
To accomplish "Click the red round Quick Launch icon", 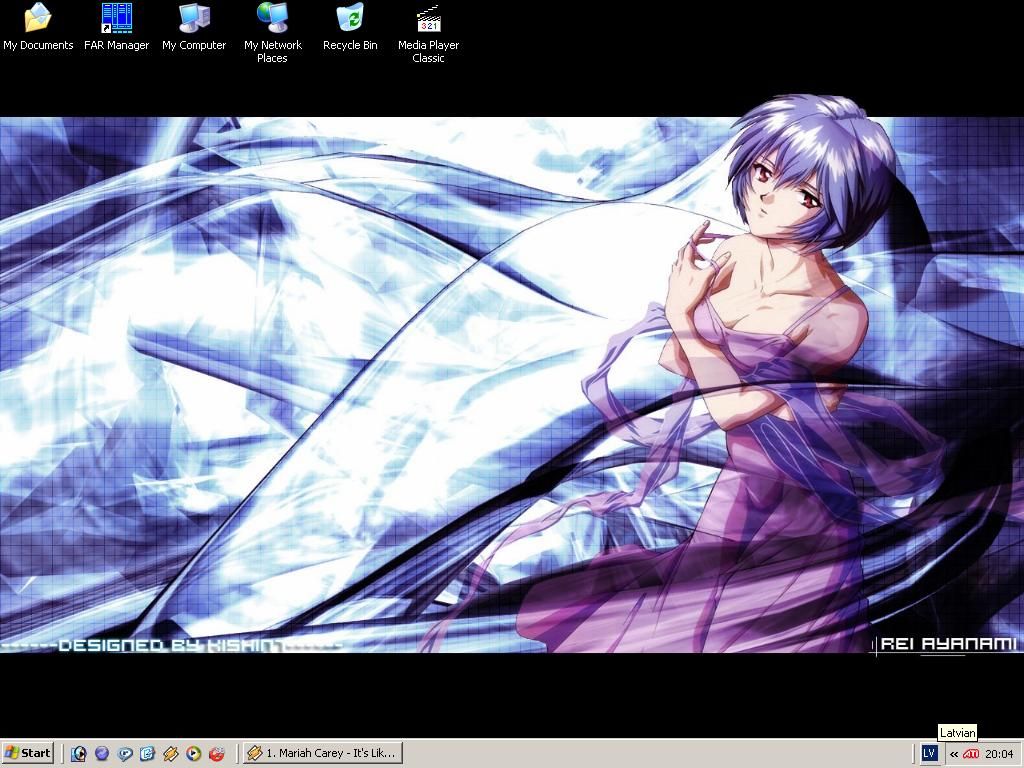I will tap(217, 754).
